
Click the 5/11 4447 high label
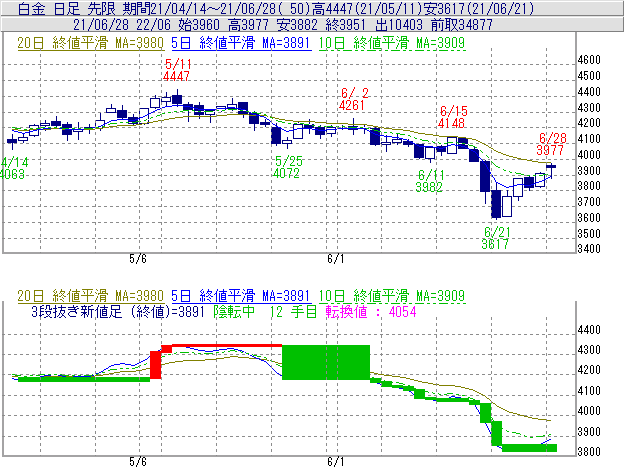[x=177, y=70]
